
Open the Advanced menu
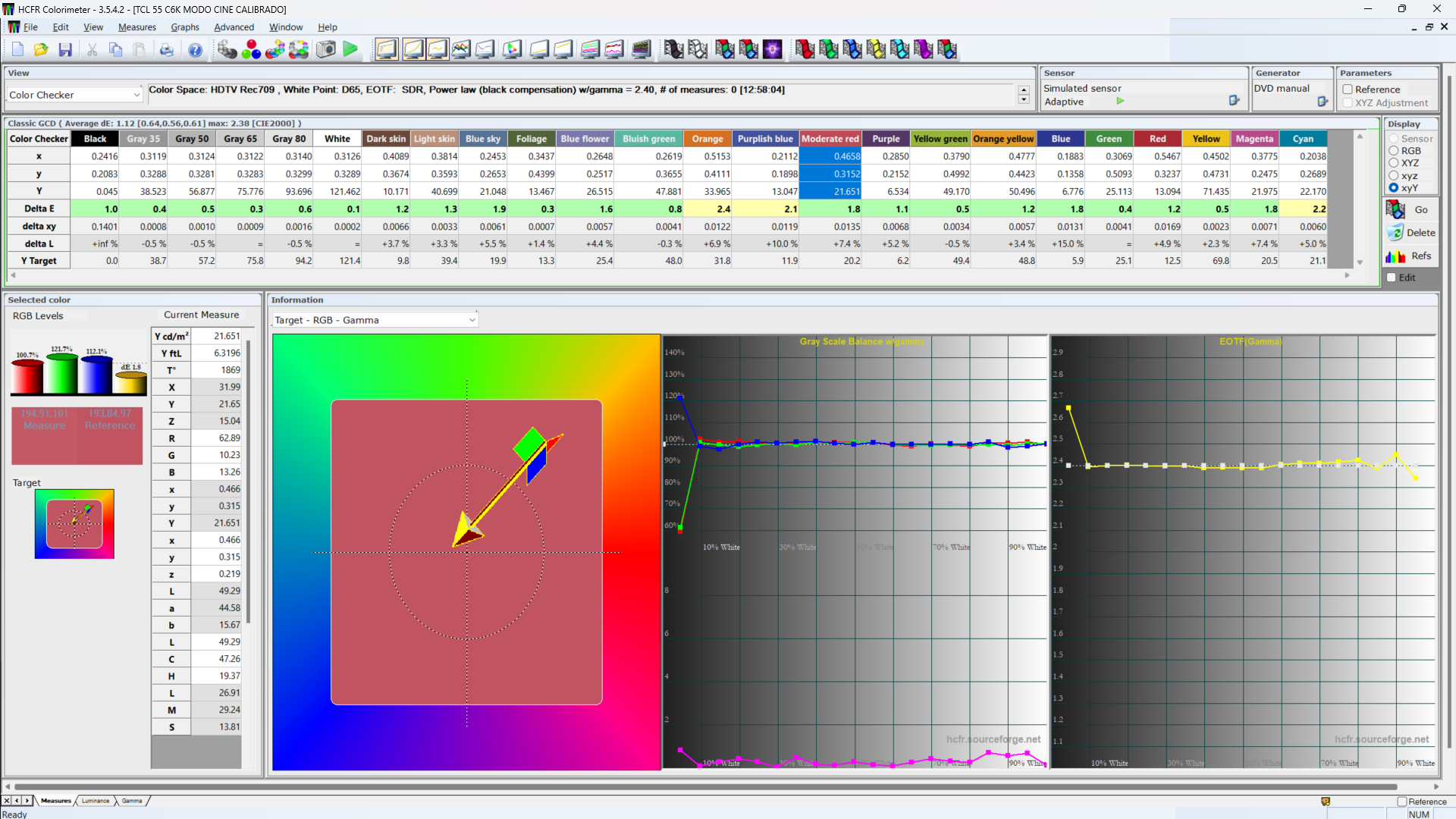[x=234, y=27]
